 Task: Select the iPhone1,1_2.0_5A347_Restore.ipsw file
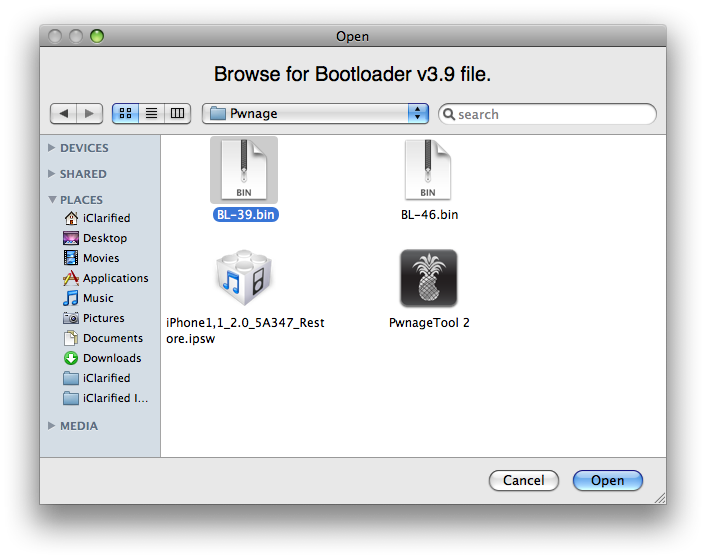(x=244, y=278)
